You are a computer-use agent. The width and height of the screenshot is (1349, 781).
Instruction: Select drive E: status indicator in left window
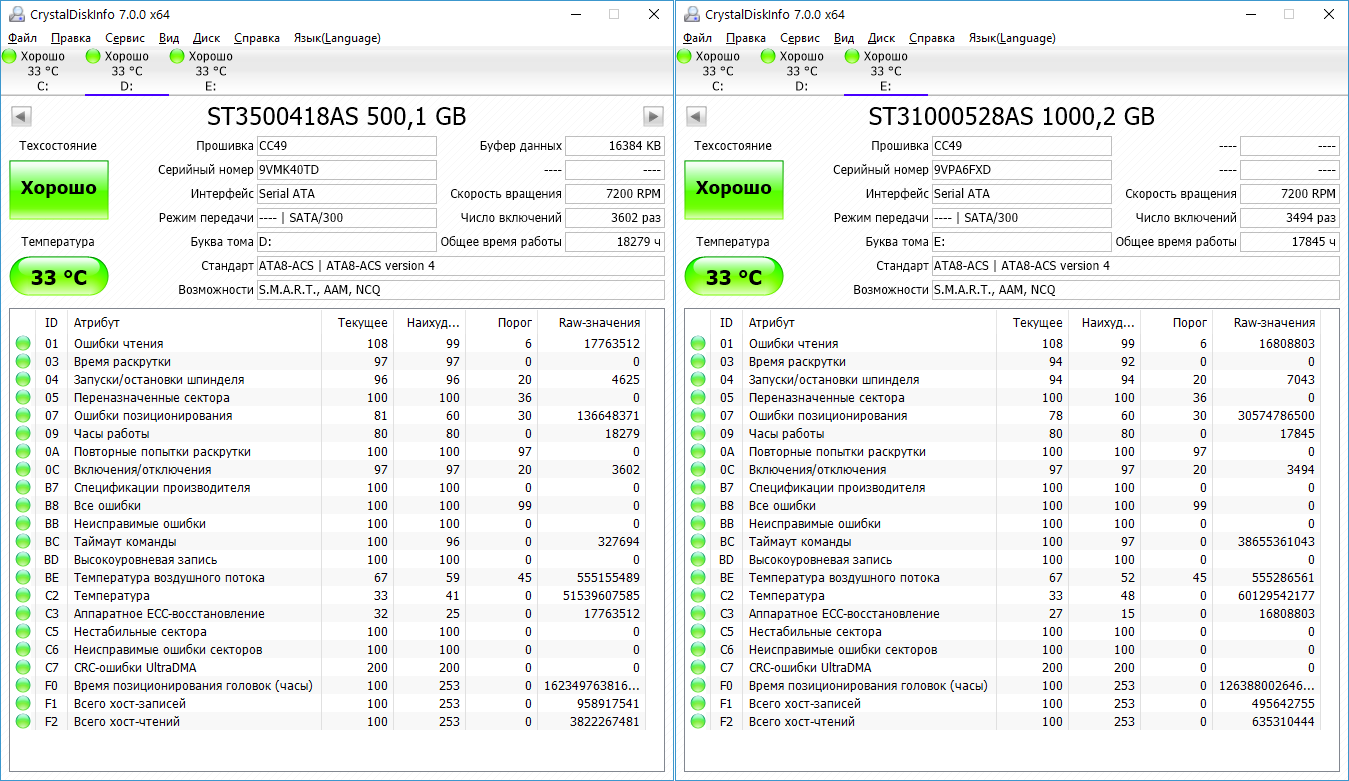[x=210, y=70]
